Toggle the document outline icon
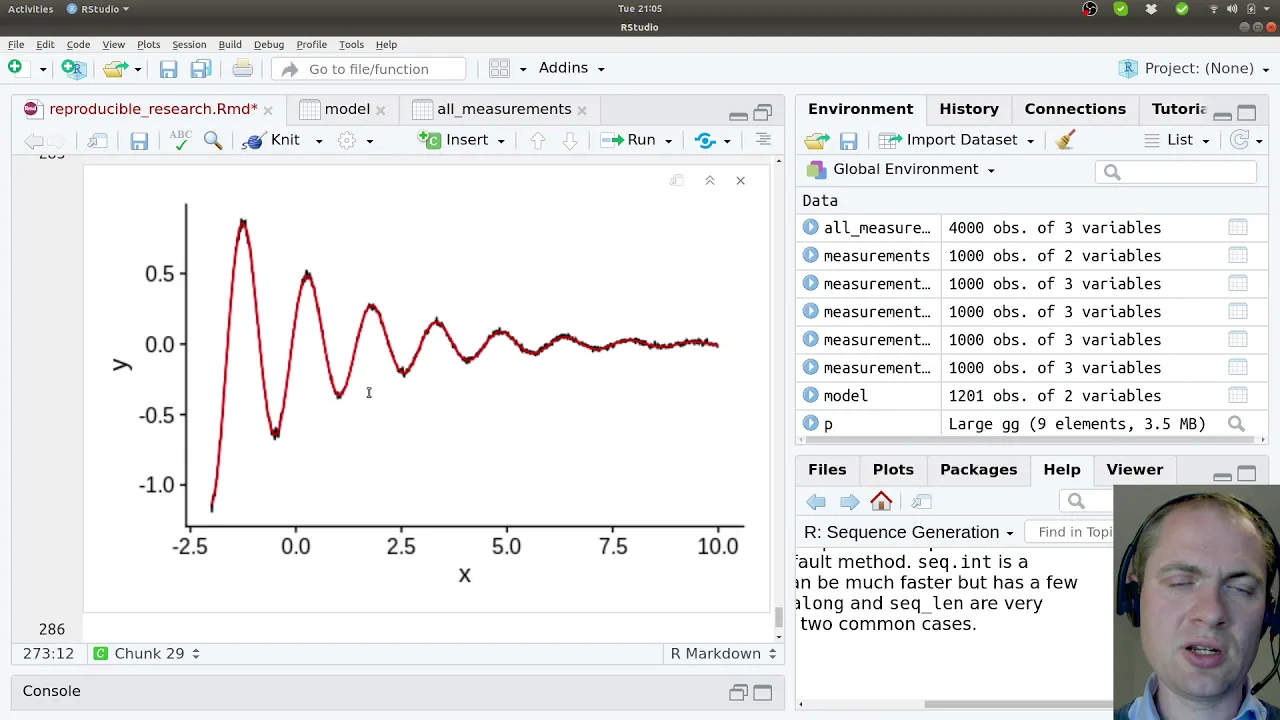 pyautogui.click(x=763, y=140)
